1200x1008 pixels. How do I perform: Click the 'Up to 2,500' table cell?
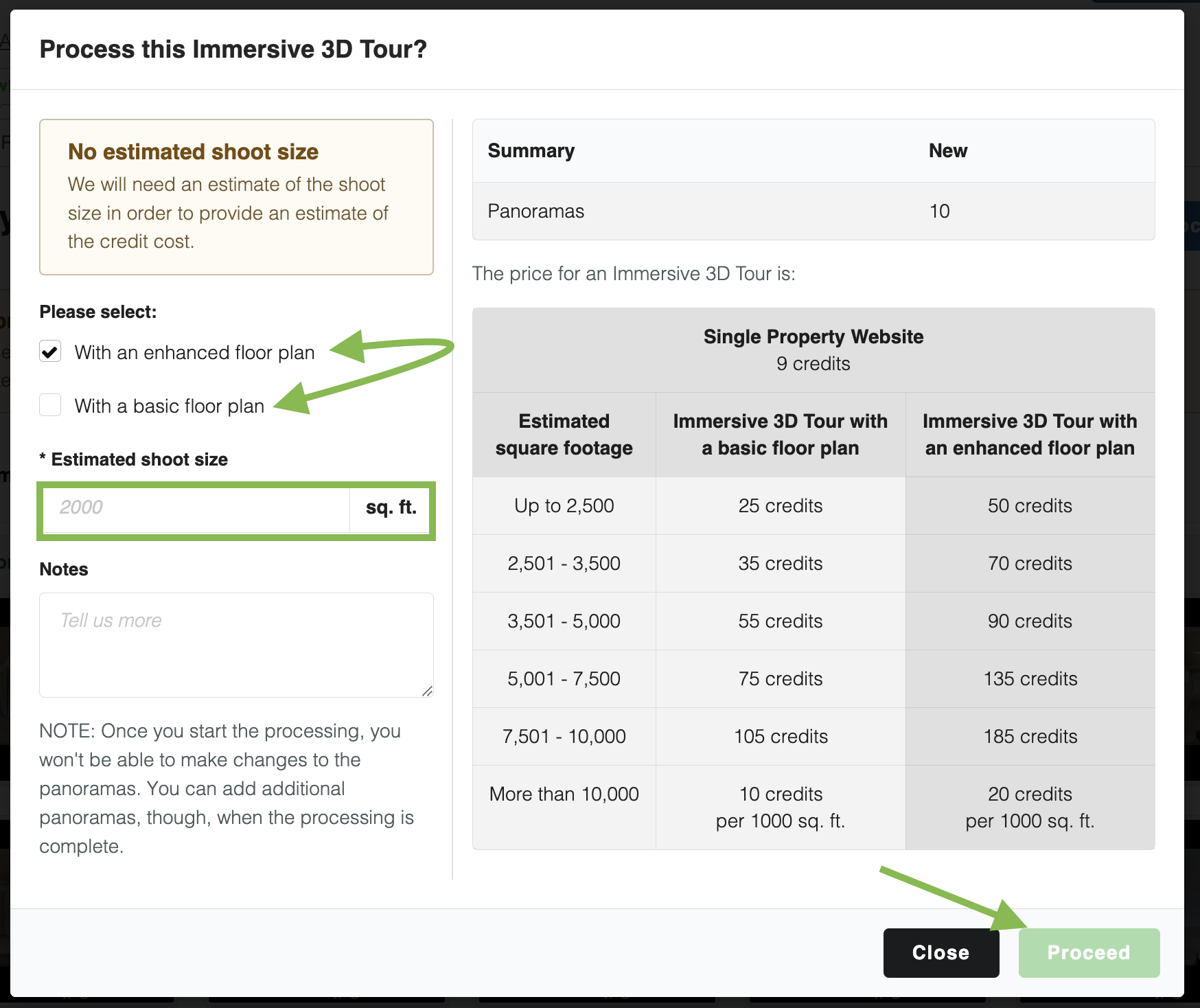coord(564,506)
